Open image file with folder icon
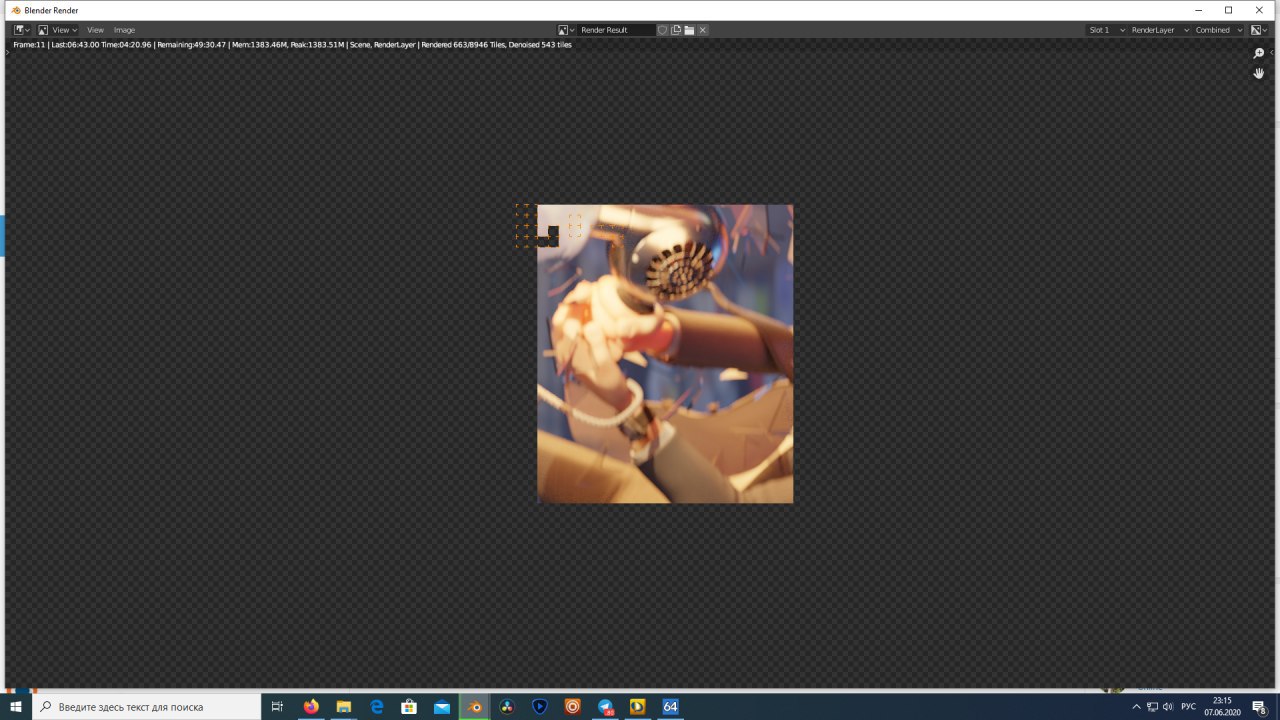Viewport: 1280px width, 720px height. click(689, 30)
